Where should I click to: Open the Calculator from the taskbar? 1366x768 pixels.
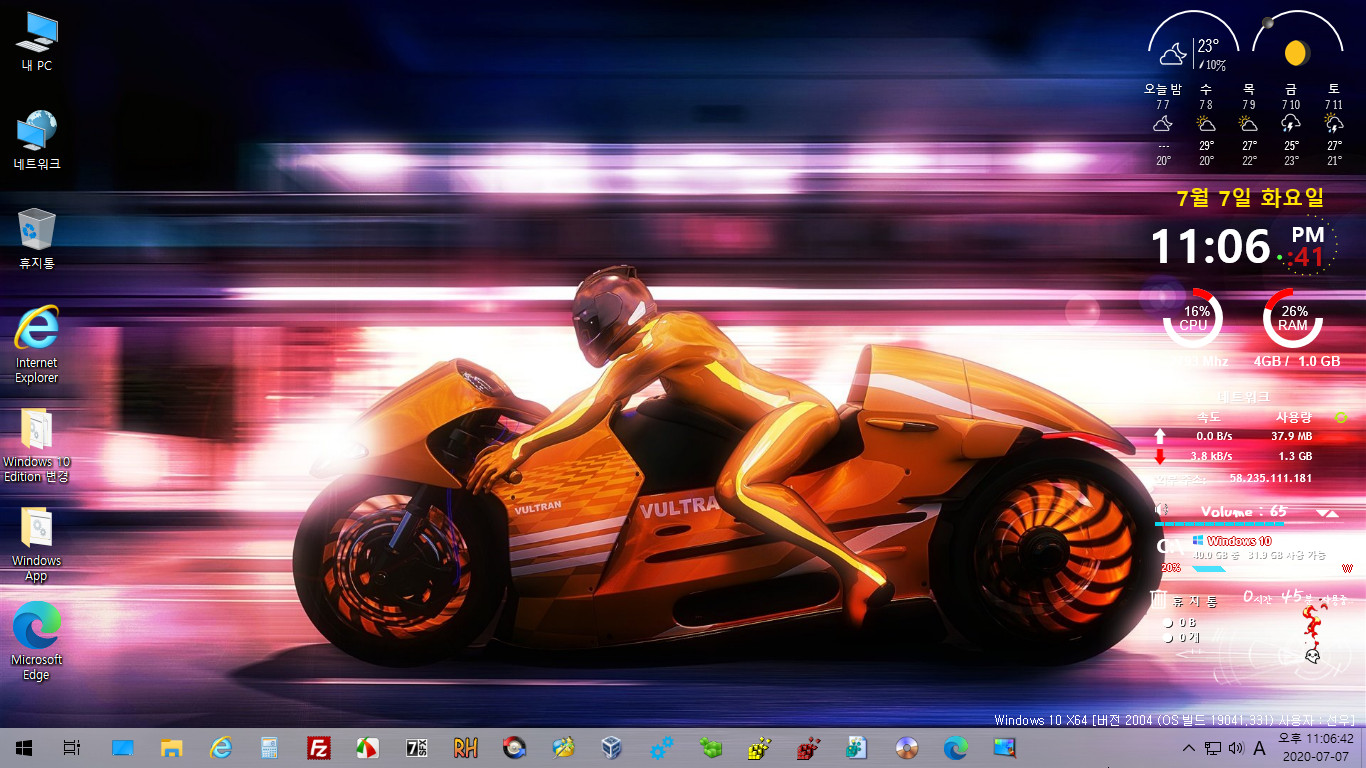269,747
